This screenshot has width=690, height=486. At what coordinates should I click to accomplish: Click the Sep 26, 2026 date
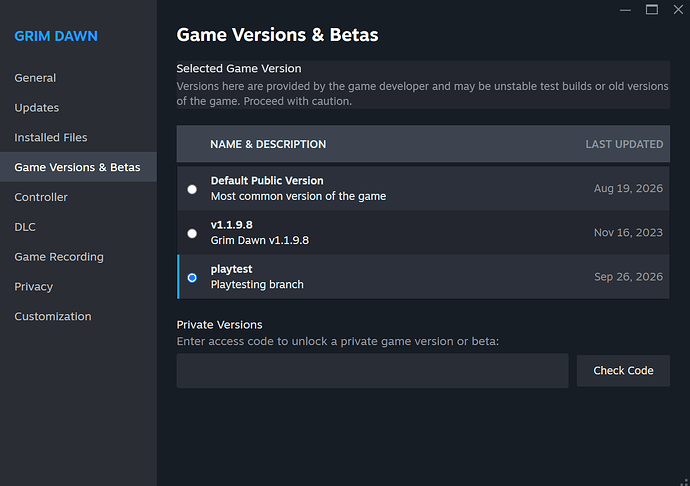point(628,277)
